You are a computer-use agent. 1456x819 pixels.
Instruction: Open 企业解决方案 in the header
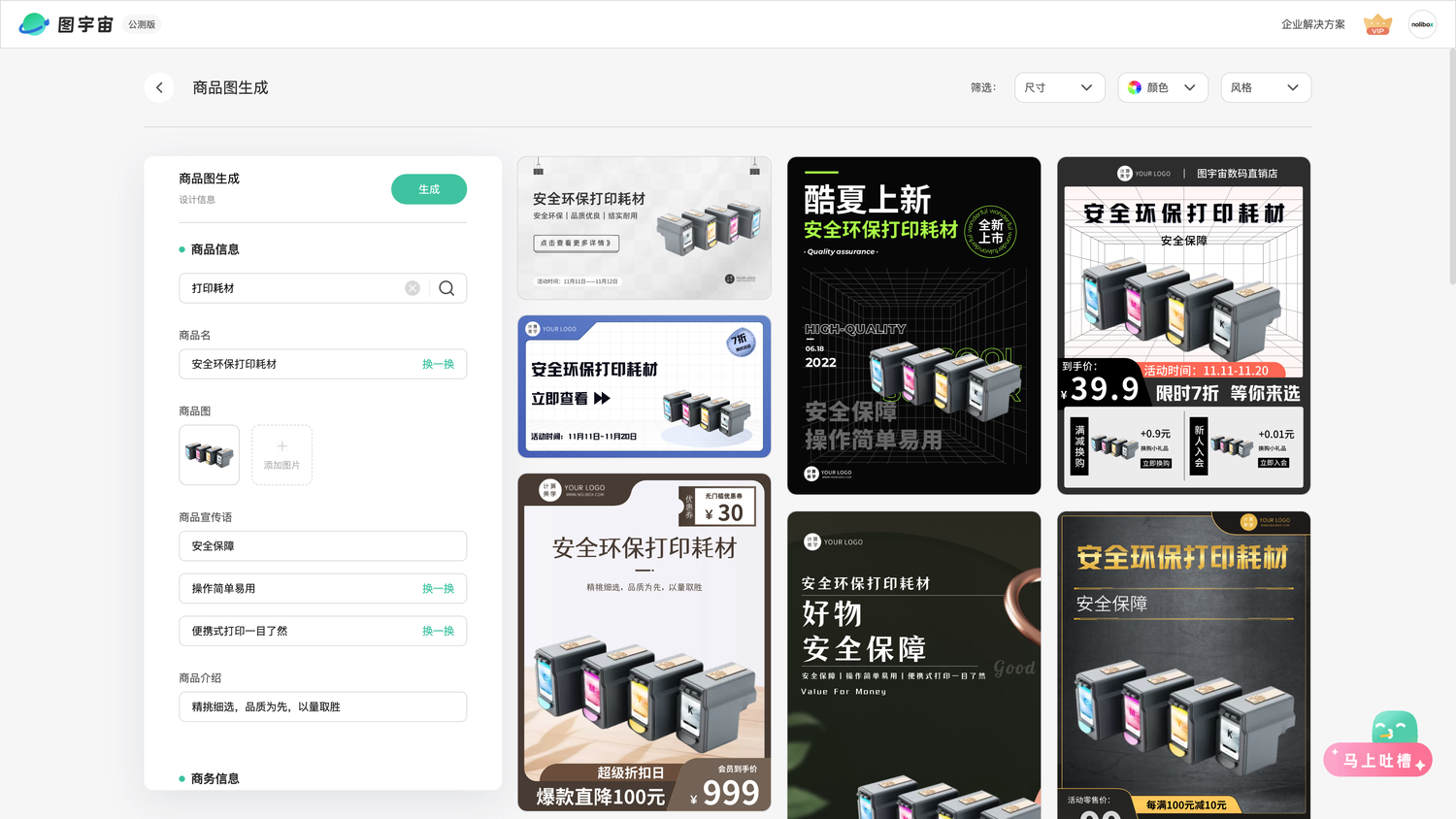click(x=1313, y=24)
